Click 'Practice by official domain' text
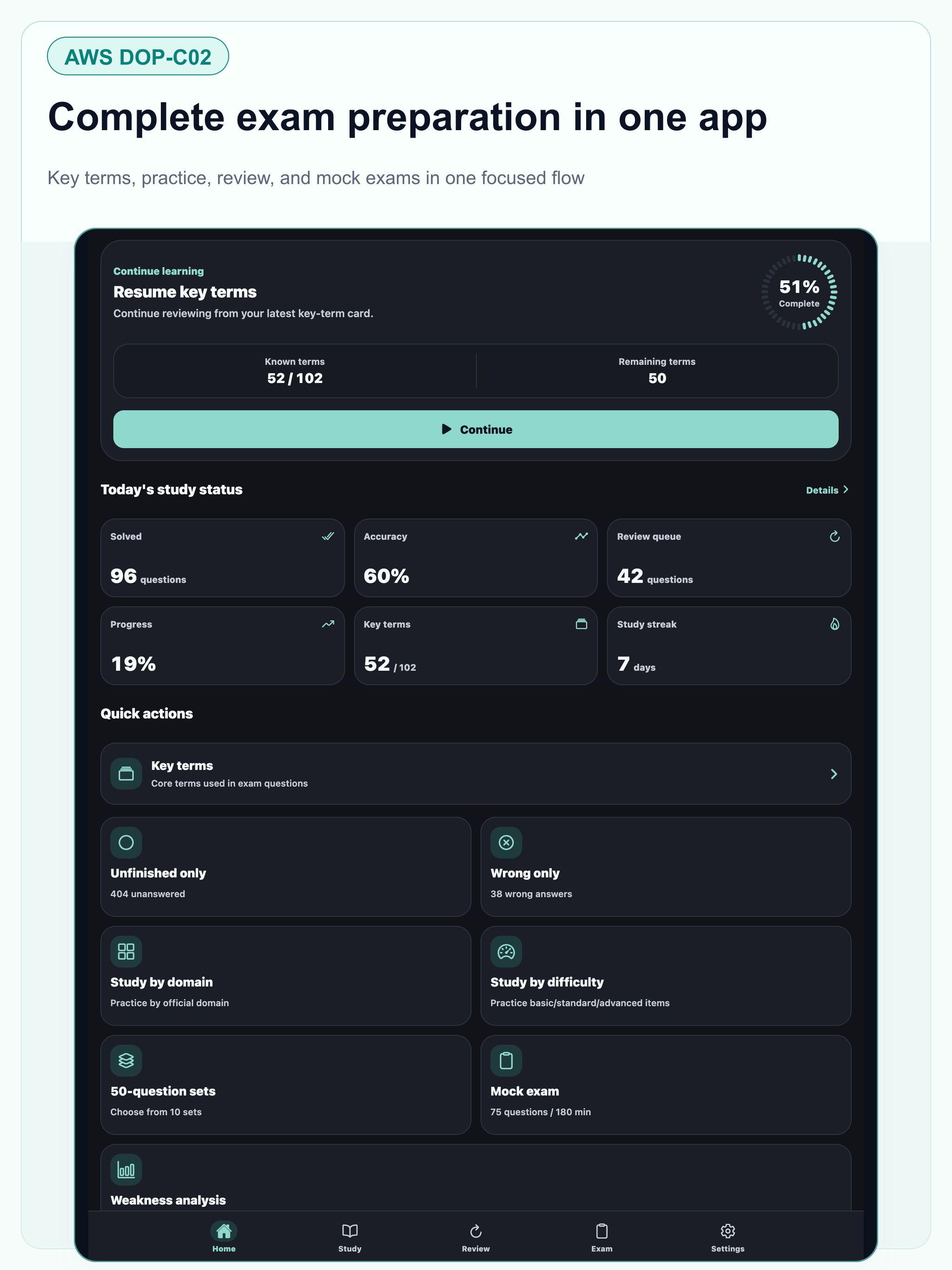The width and height of the screenshot is (952, 1270). click(169, 1003)
